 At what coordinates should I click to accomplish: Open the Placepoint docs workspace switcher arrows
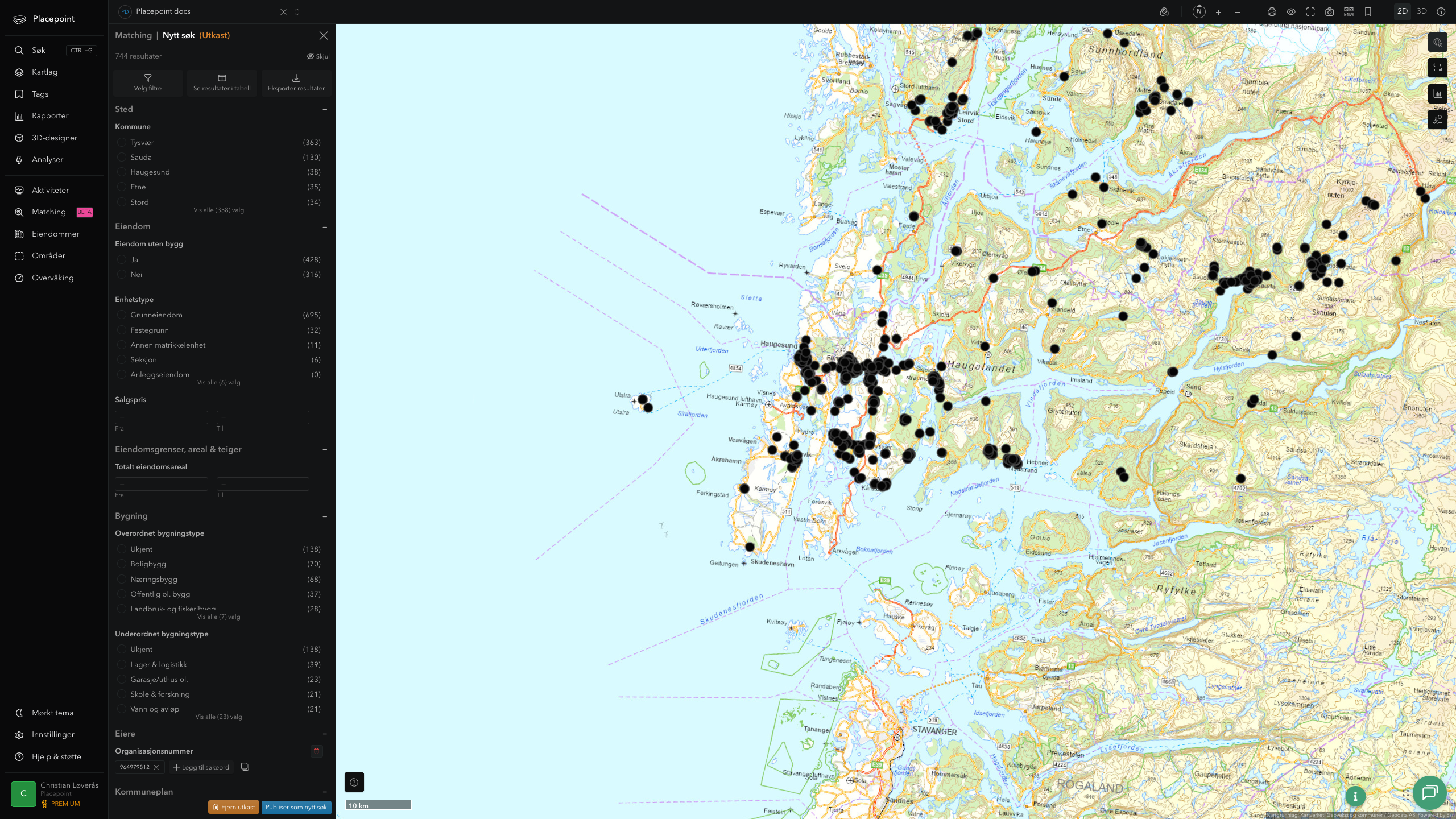[x=297, y=12]
